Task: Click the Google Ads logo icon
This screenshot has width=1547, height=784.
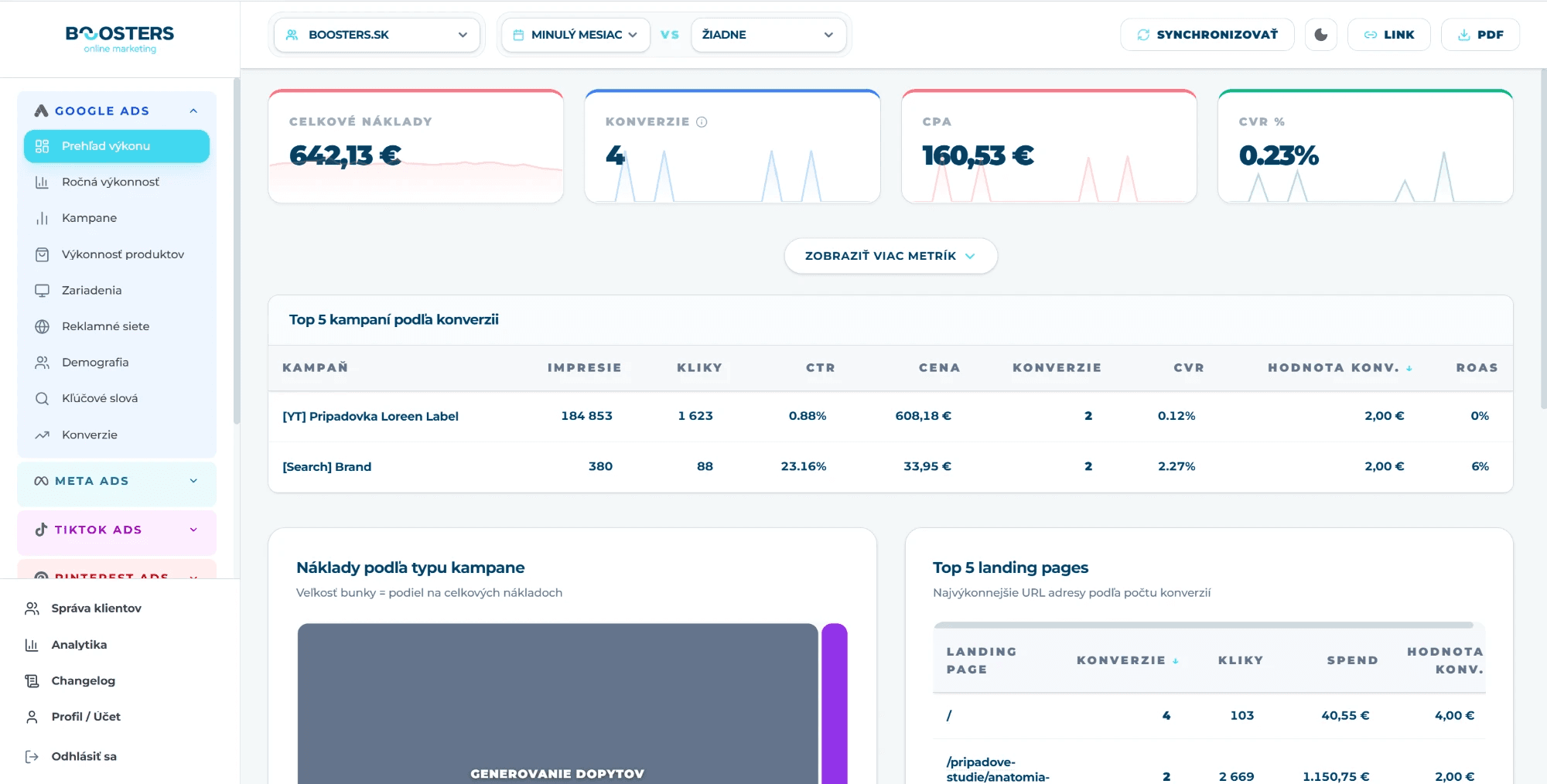Action: [41, 111]
